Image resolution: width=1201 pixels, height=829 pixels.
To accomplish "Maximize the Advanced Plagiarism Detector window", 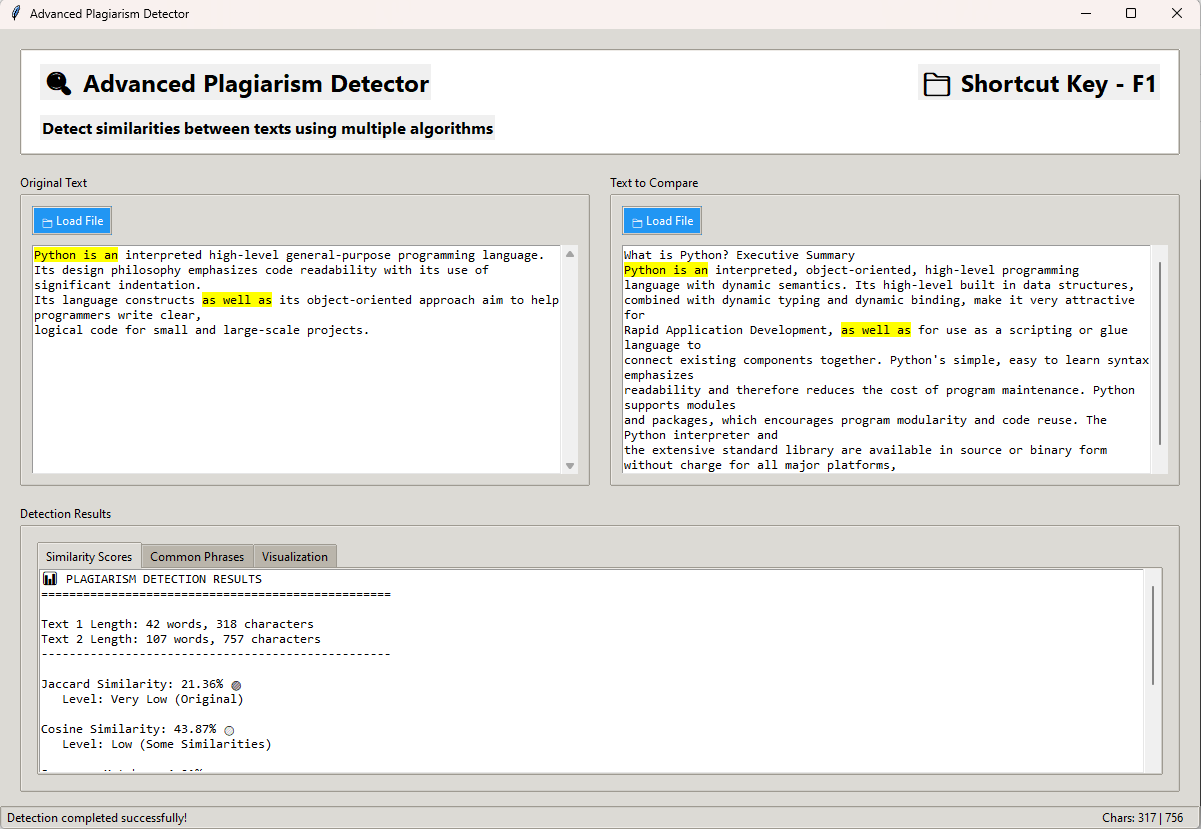I will [1131, 14].
